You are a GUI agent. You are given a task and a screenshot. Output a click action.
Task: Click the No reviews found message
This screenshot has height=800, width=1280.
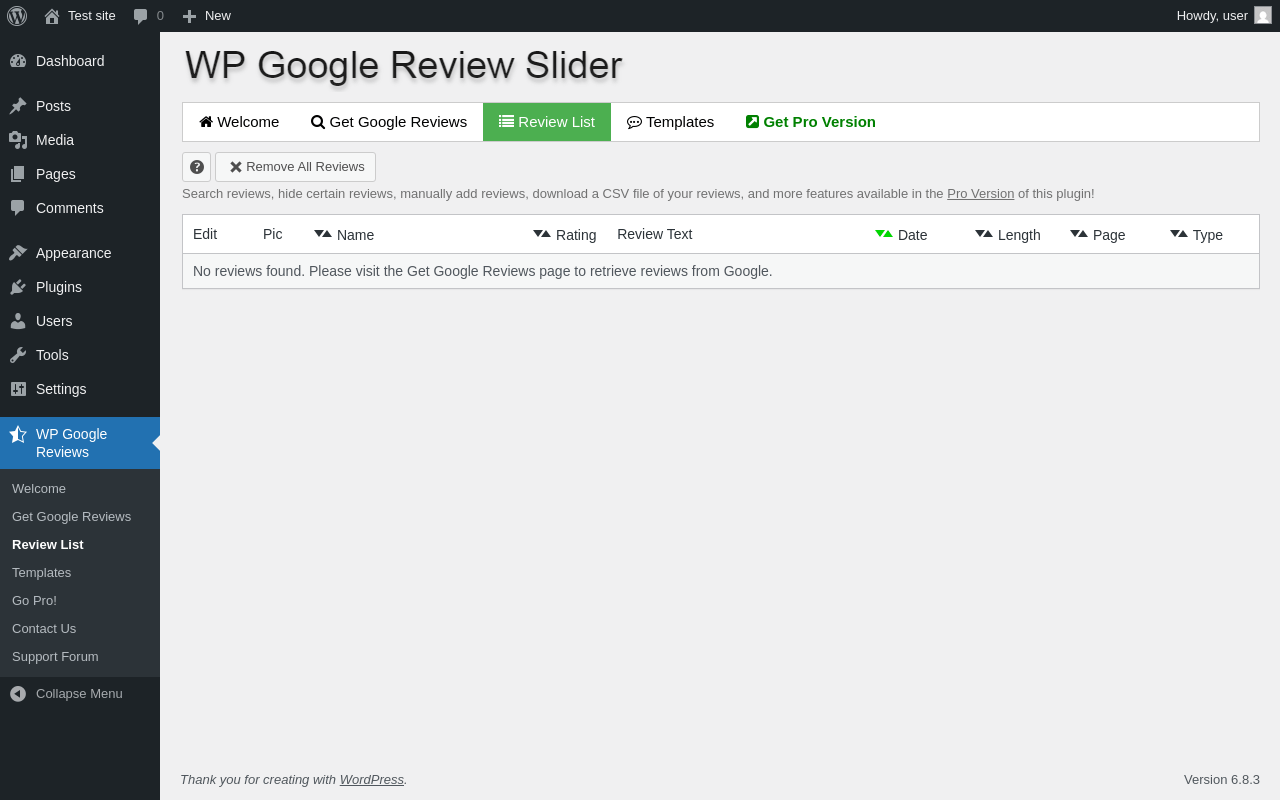(x=483, y=271)
